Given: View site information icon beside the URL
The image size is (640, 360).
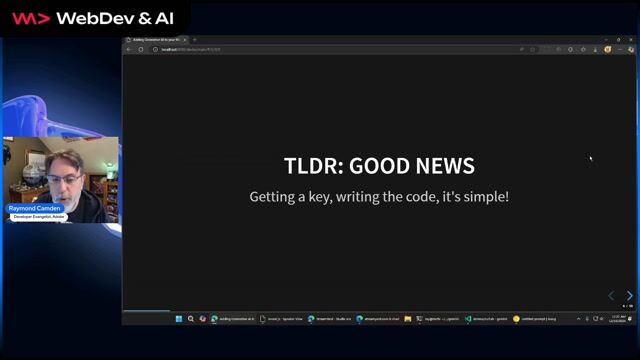Looking at the screenshot, I should pyautogui.click(x=155, y=49).
